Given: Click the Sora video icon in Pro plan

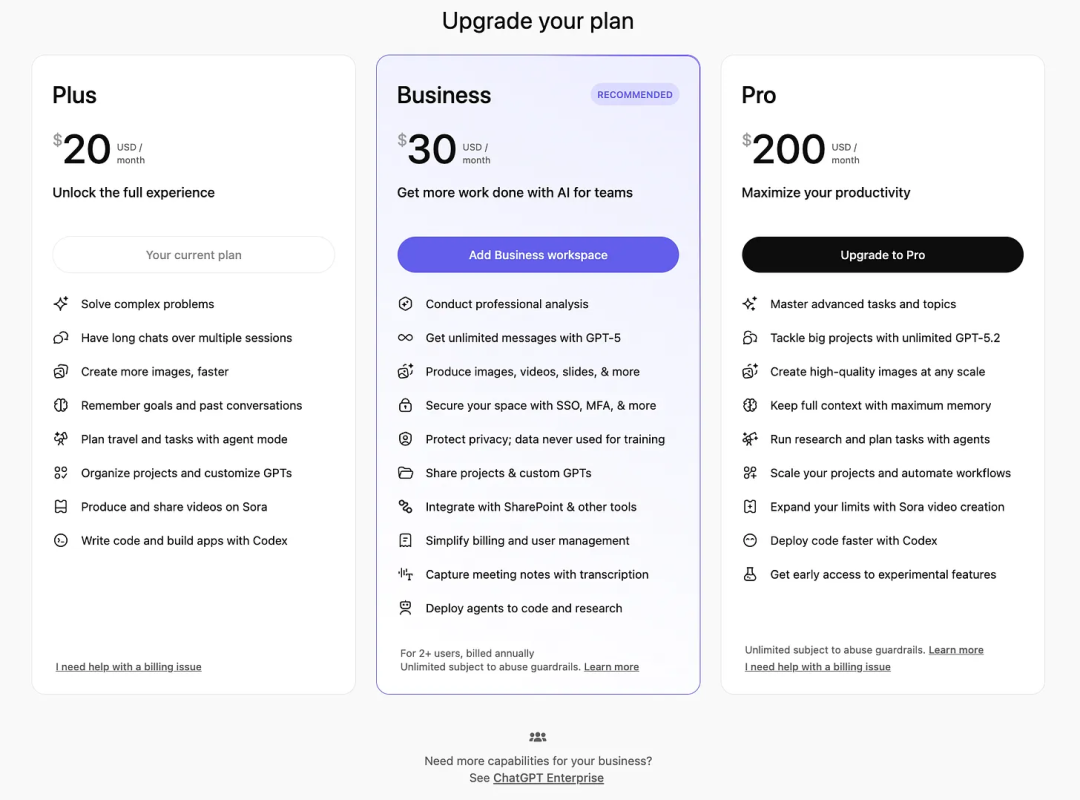Looking at the screenshot, I should click(x=750, y=507).
